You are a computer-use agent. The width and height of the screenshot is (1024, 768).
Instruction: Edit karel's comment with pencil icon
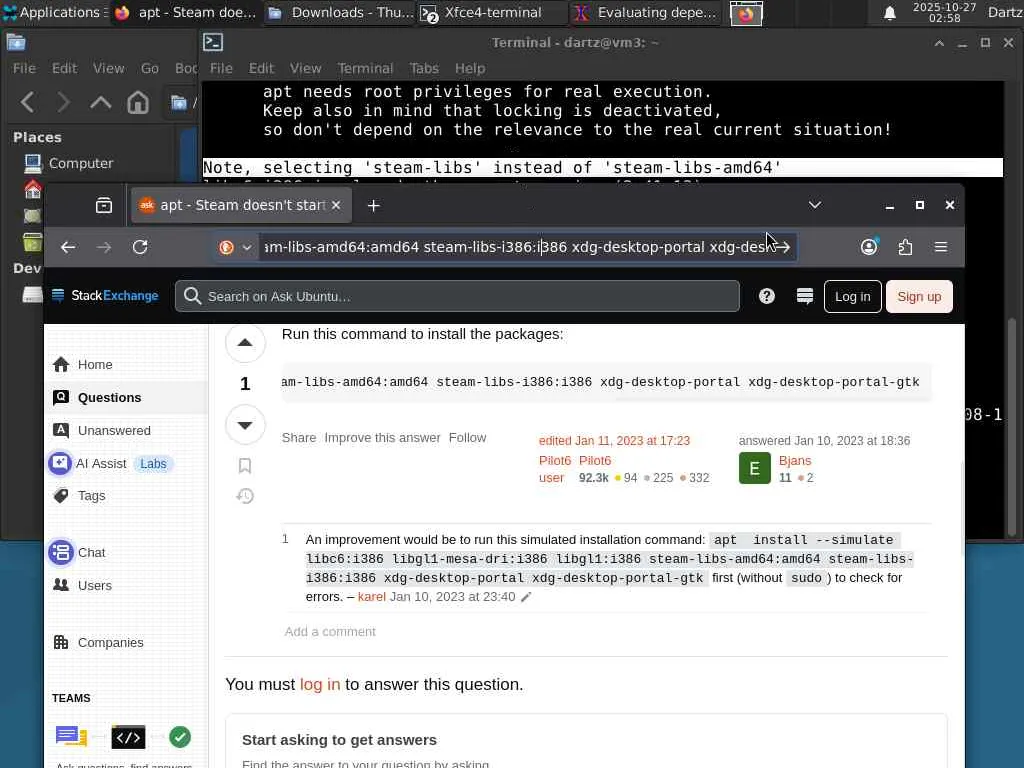tap(526, 597)
